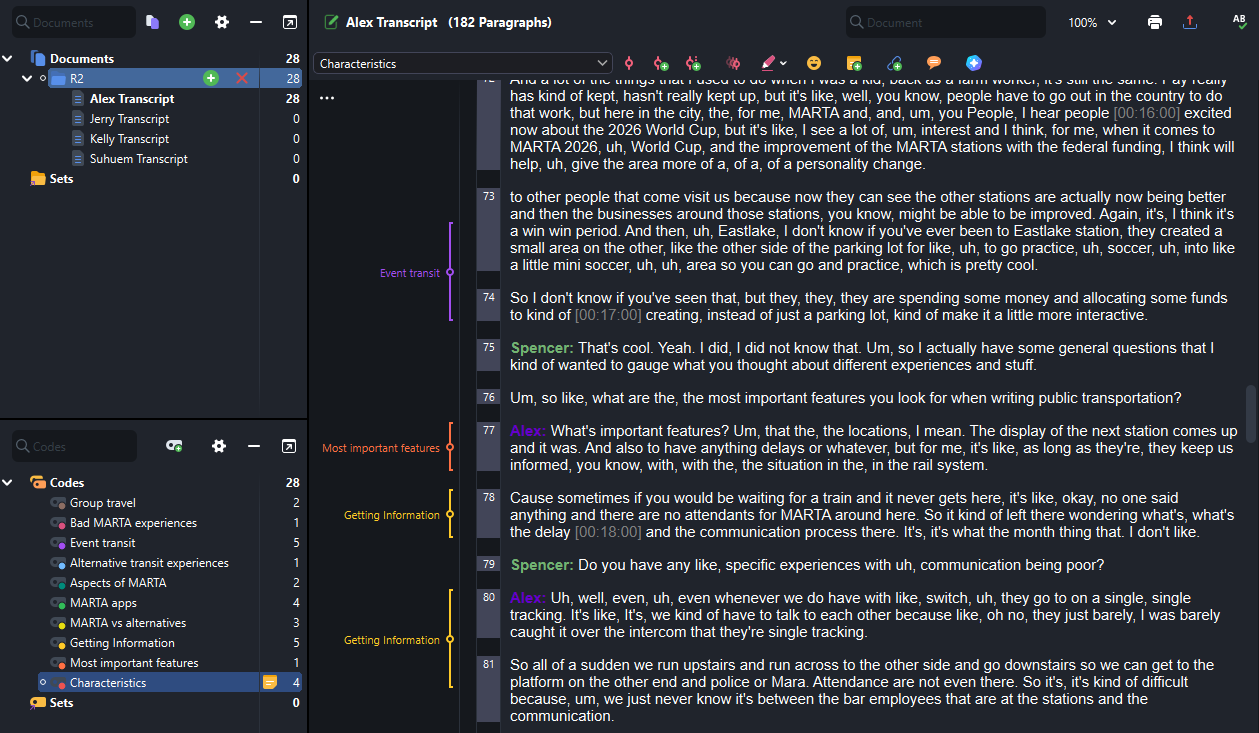Image resolution: width=1259 pixels, height=733 pixels.
Task: Select the MARTA apps code
Action: coord(103,603)
